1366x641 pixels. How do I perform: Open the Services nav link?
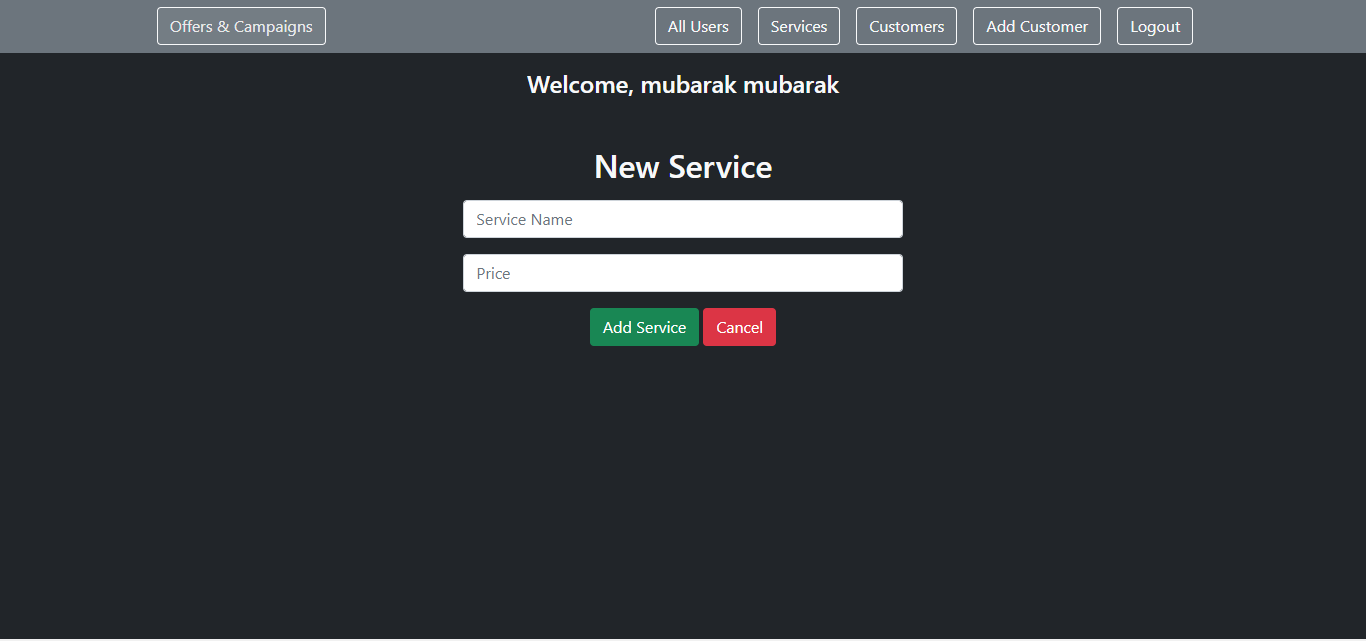tap(799, 26)
